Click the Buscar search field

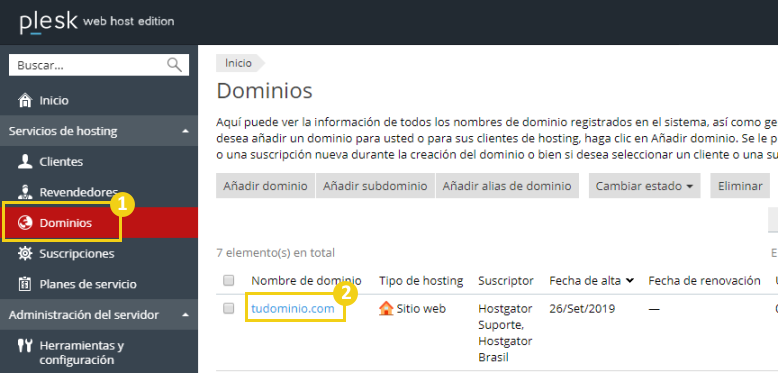99,65
